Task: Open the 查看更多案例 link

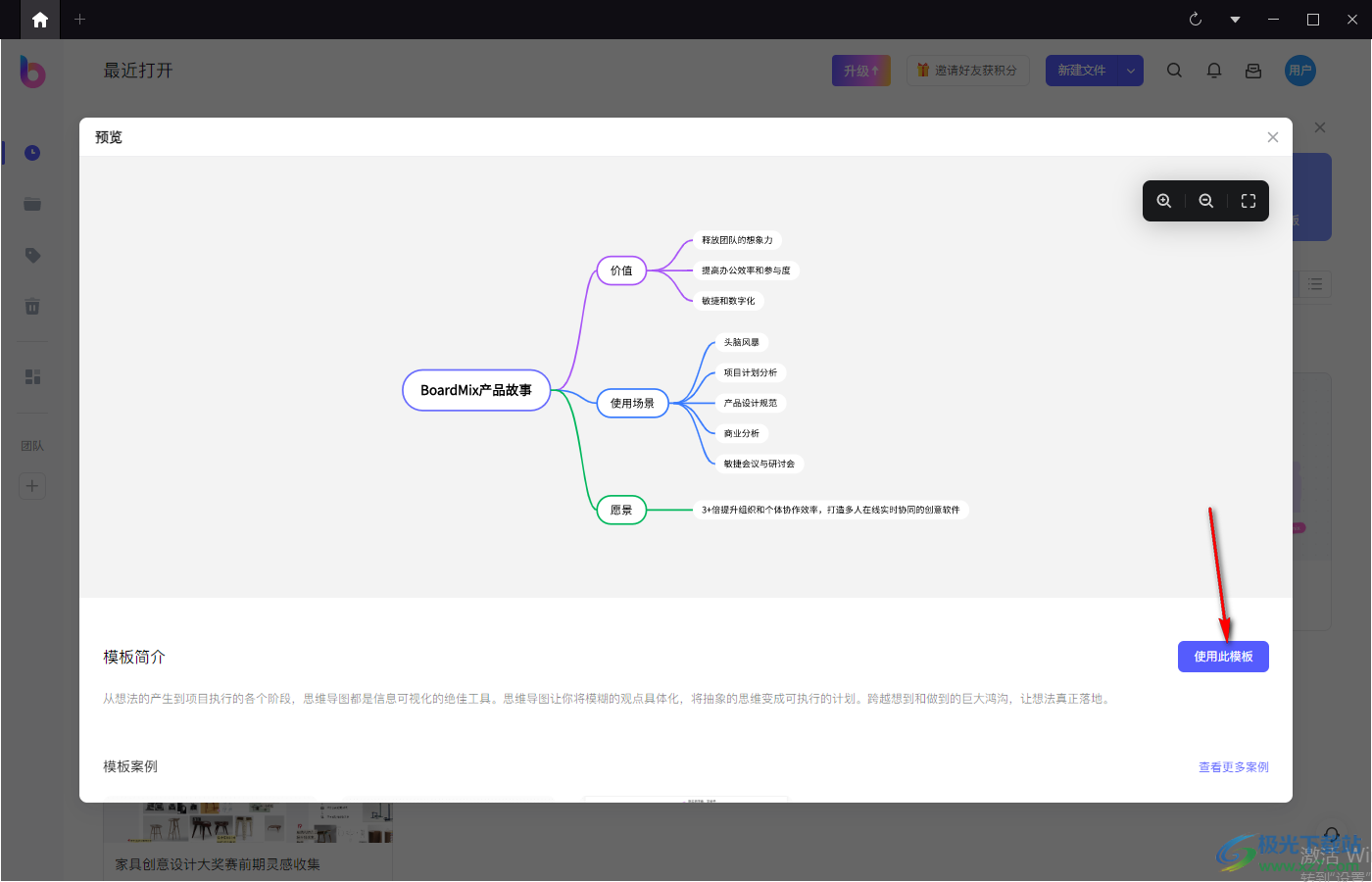Action: 1234,767
